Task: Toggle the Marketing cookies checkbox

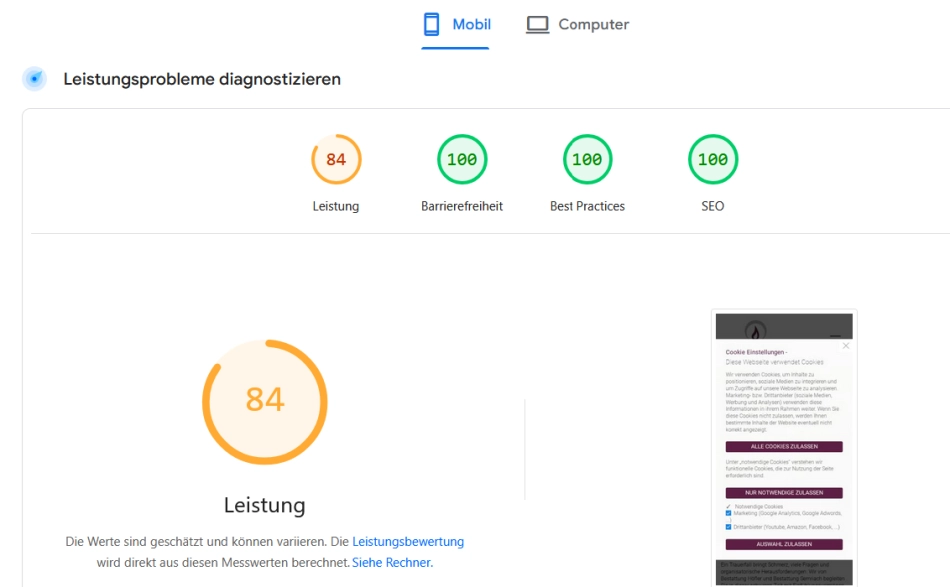Action: pos(728,513)
